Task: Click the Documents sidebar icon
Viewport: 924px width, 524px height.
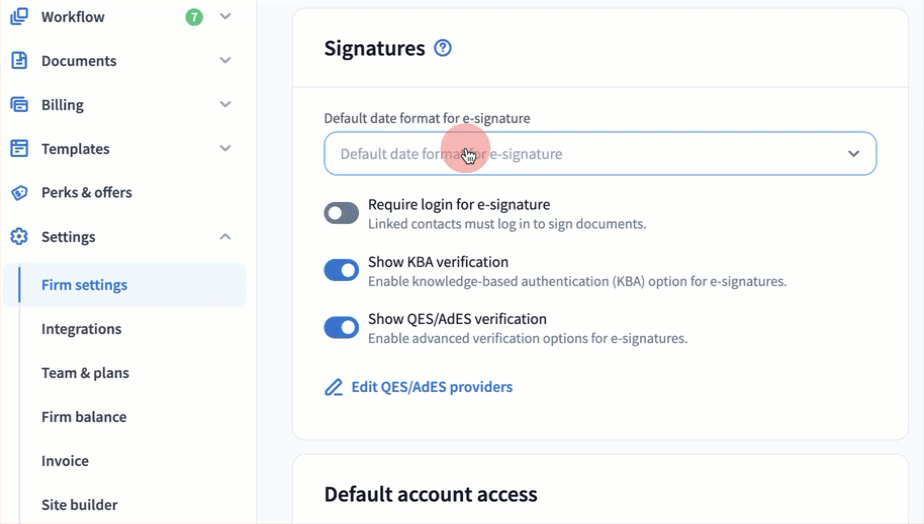Action: 19,60
